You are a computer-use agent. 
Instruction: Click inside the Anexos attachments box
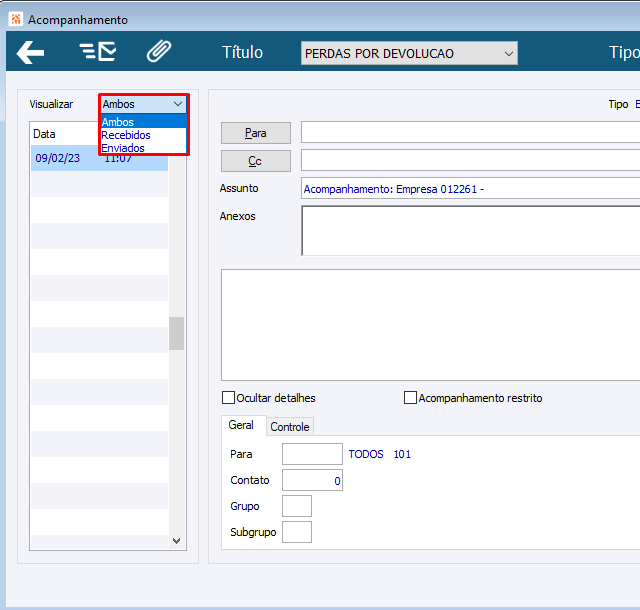[470, 231]
